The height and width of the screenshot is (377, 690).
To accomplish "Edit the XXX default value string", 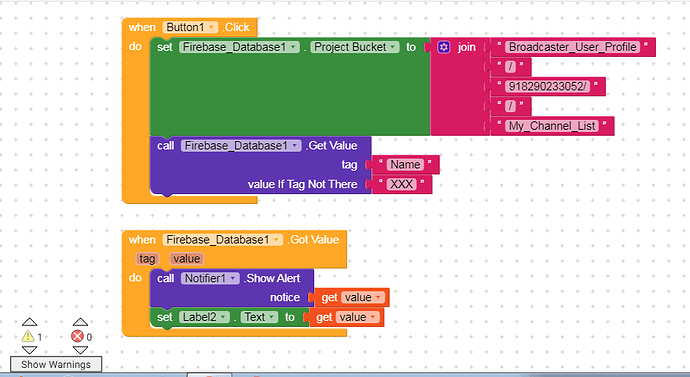I will click(401, 184).
